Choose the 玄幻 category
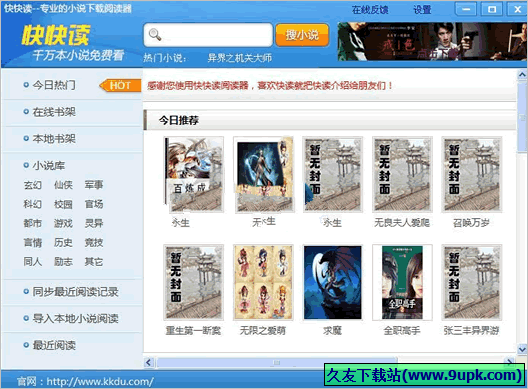Screen dimensions: 528x389 pos(33,185)
